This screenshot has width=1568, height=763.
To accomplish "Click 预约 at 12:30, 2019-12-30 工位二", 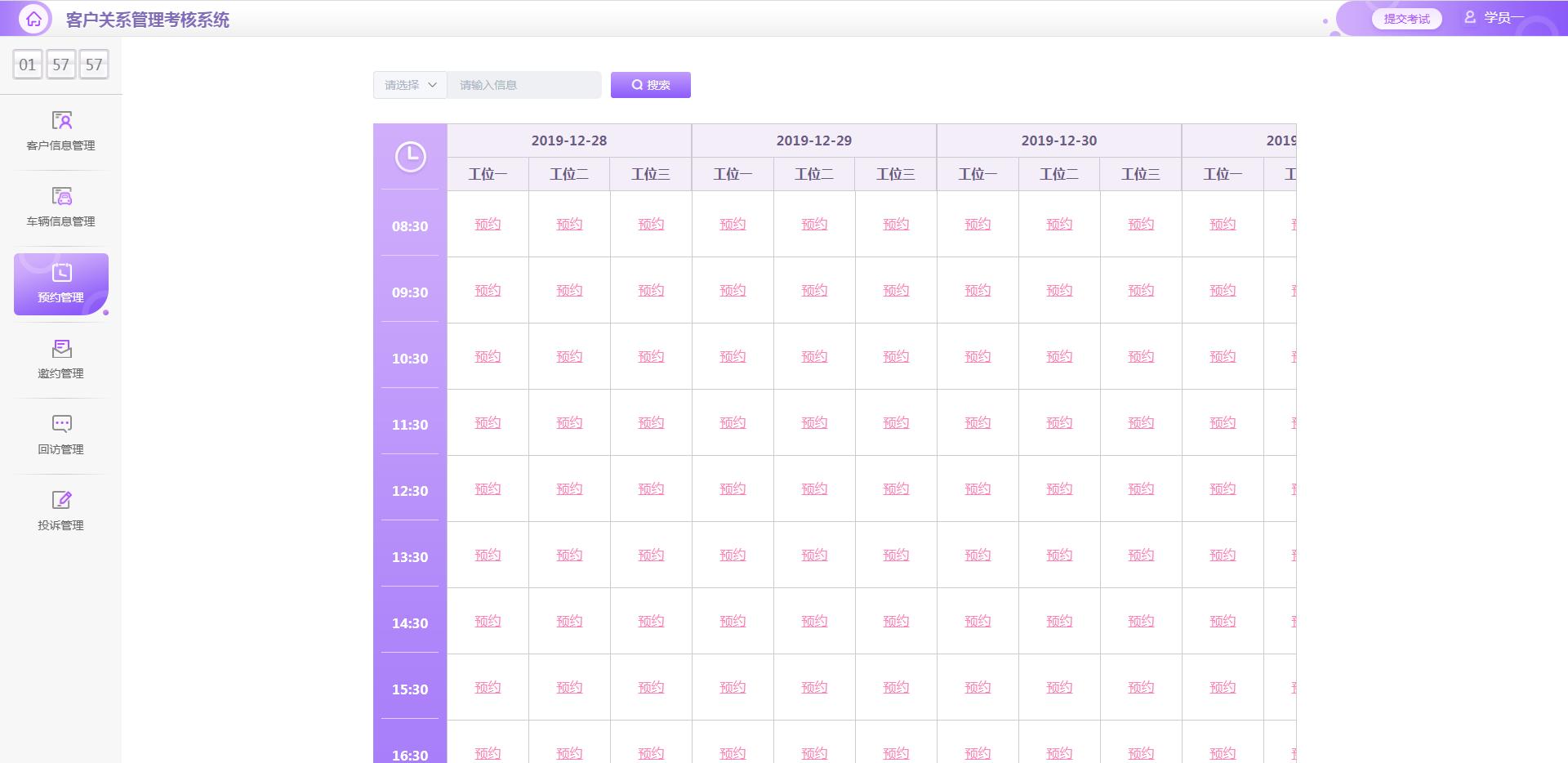I will pyautogui.click(x=1059, y=489).
